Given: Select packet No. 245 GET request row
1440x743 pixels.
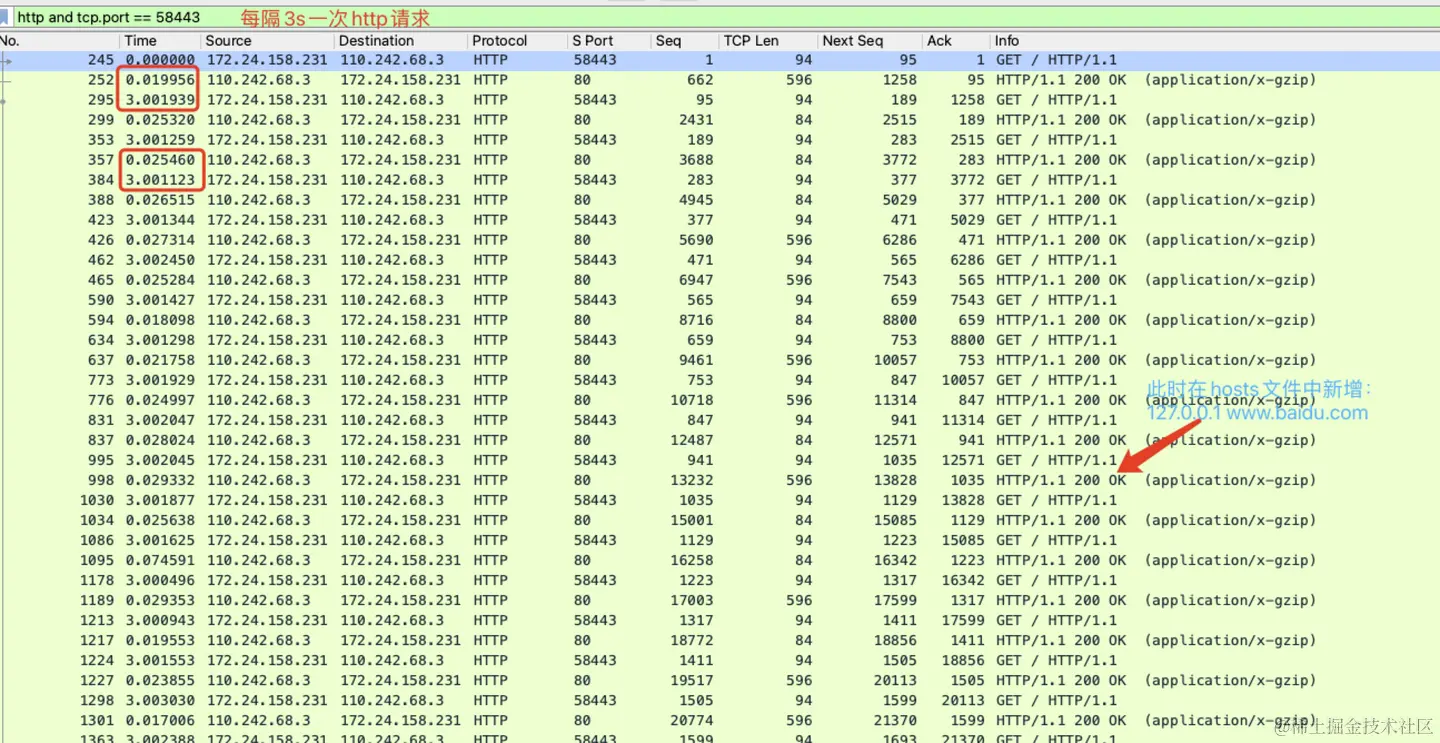Looking at the screenshot, I should (x=720, y=60).
